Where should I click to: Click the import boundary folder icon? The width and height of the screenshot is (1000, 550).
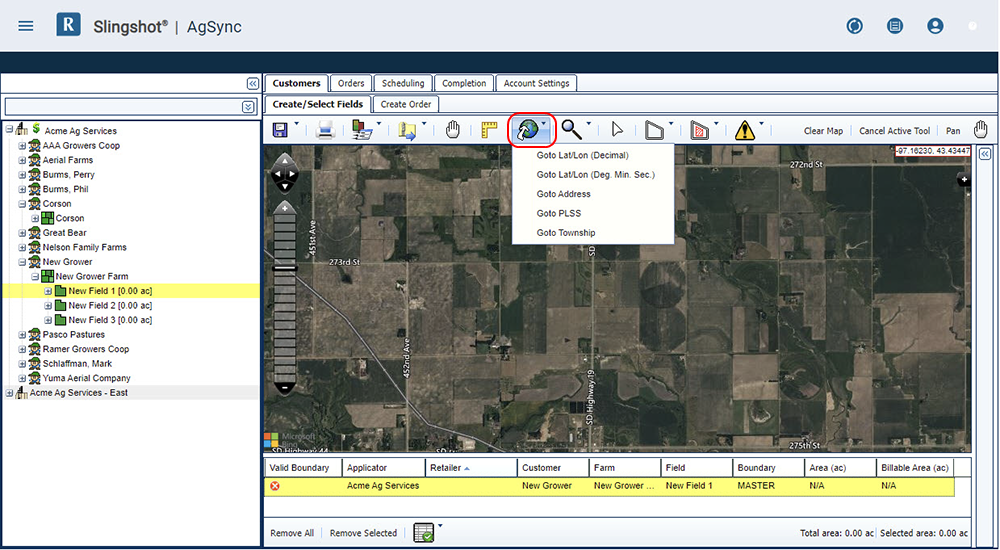pos(407,131)
